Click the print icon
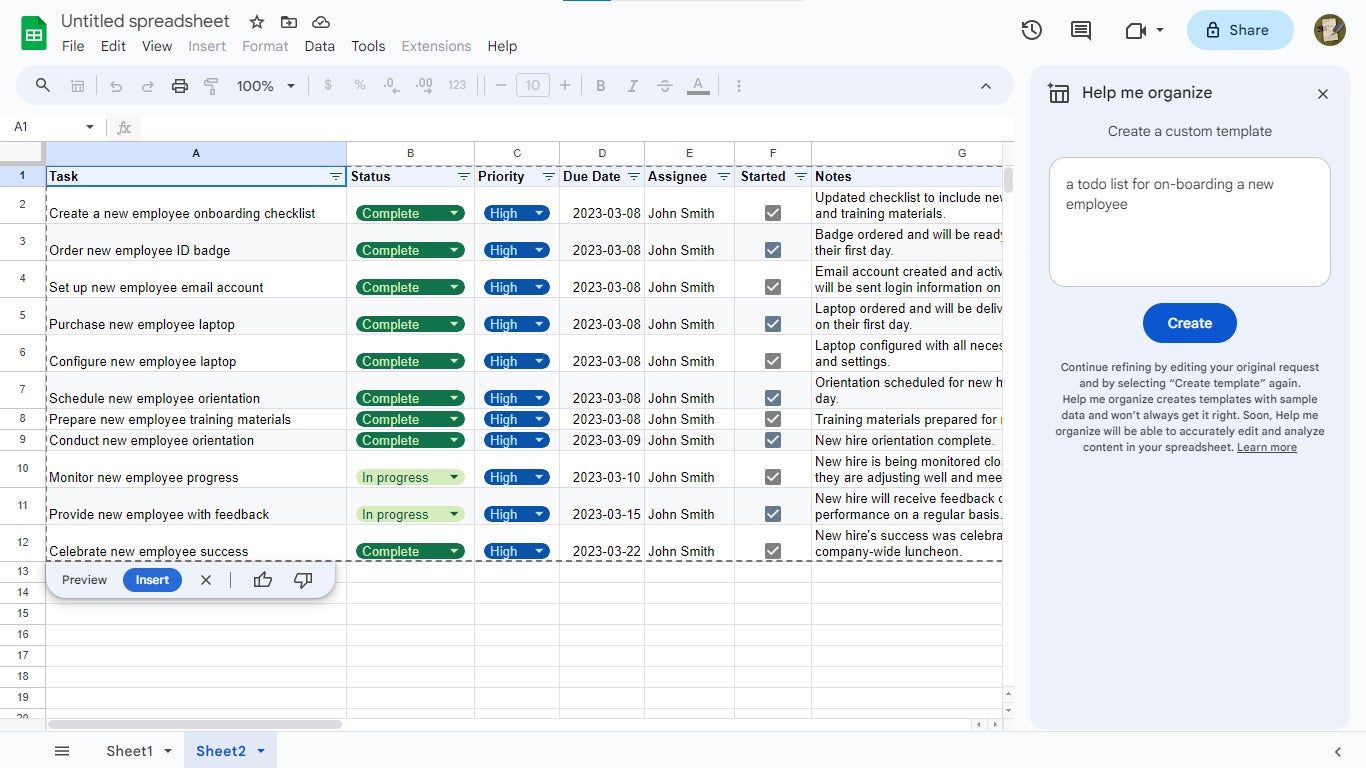Screen dimensions: 1366x768 pyautogui.click(x=180, y=86)
